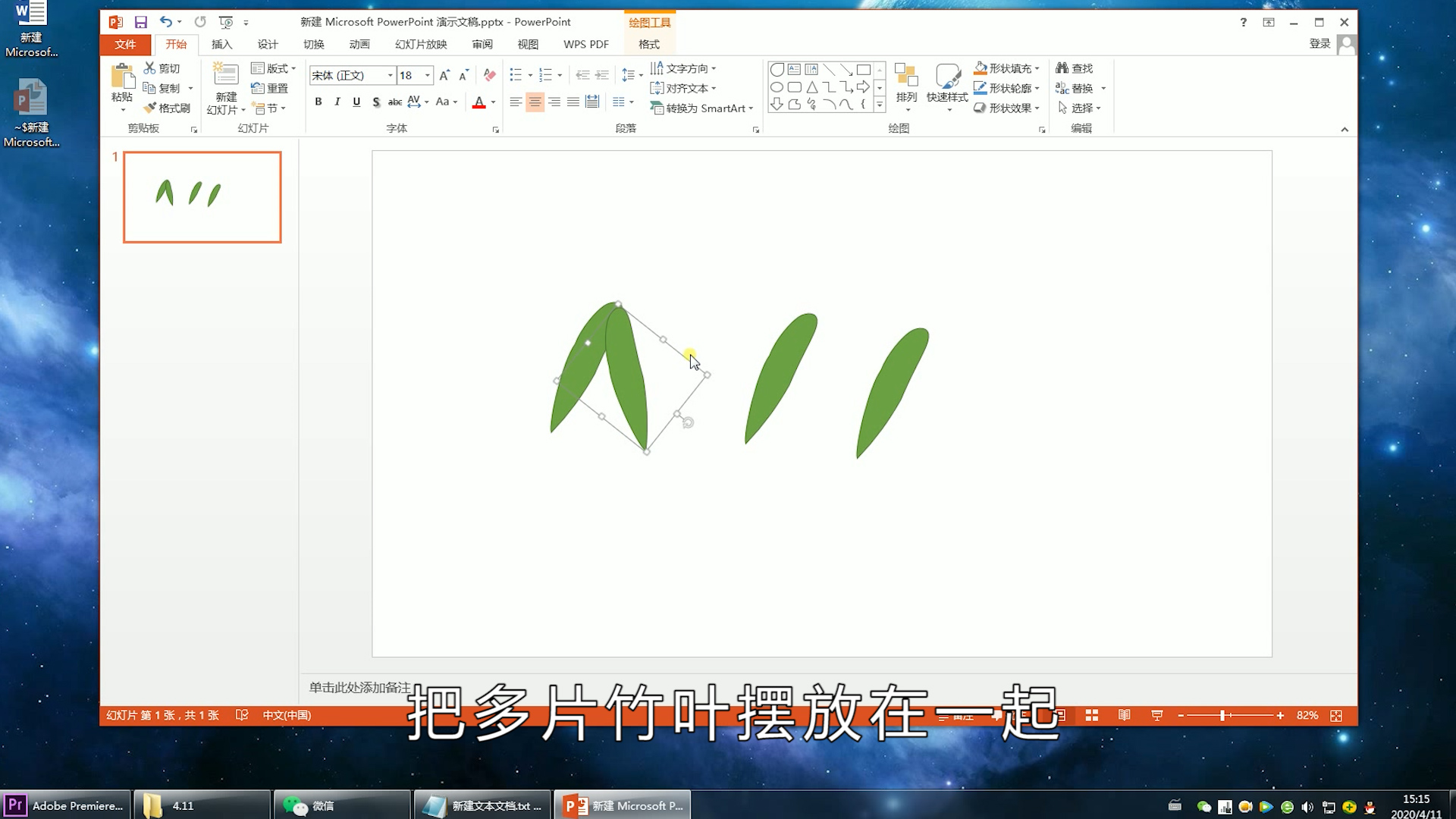
Task: Select the rectangle shape in the gallery
Action: click(x=863, y=69)
